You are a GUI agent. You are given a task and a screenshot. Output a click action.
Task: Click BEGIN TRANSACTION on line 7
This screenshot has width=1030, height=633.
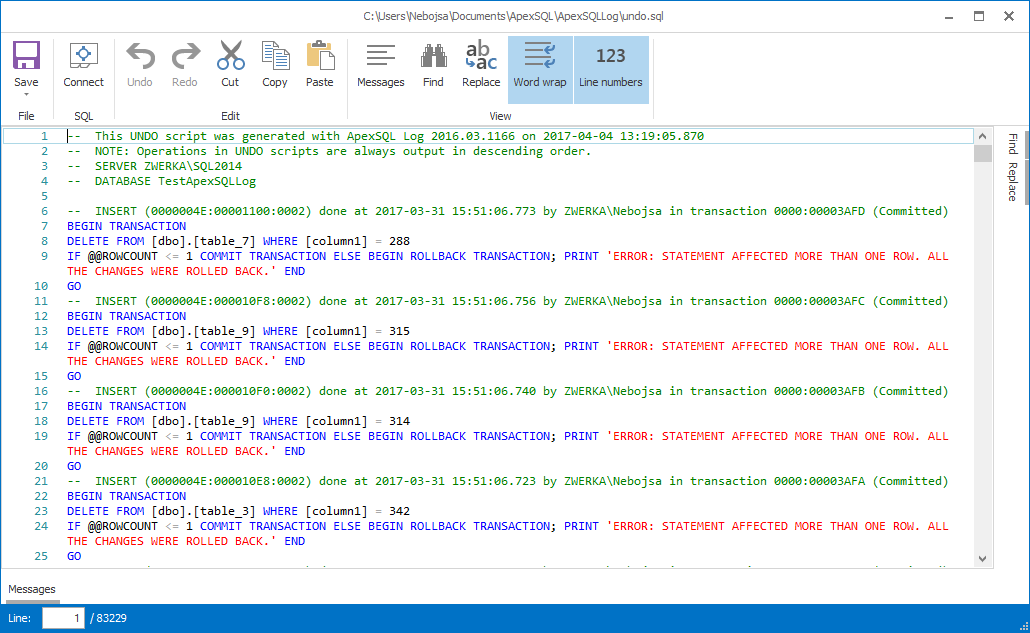click(x=127, y=226)
